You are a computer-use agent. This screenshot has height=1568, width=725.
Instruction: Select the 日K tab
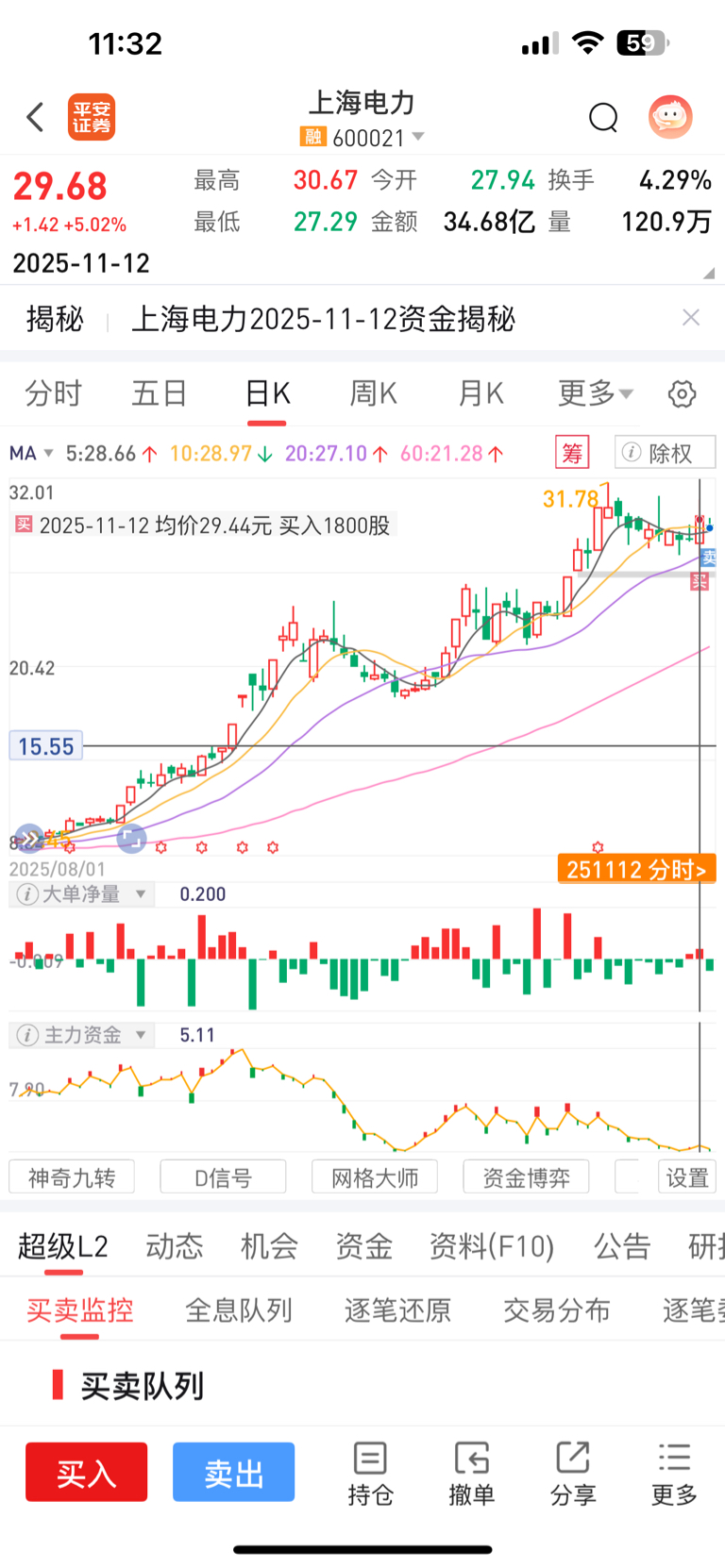[267, 392]
